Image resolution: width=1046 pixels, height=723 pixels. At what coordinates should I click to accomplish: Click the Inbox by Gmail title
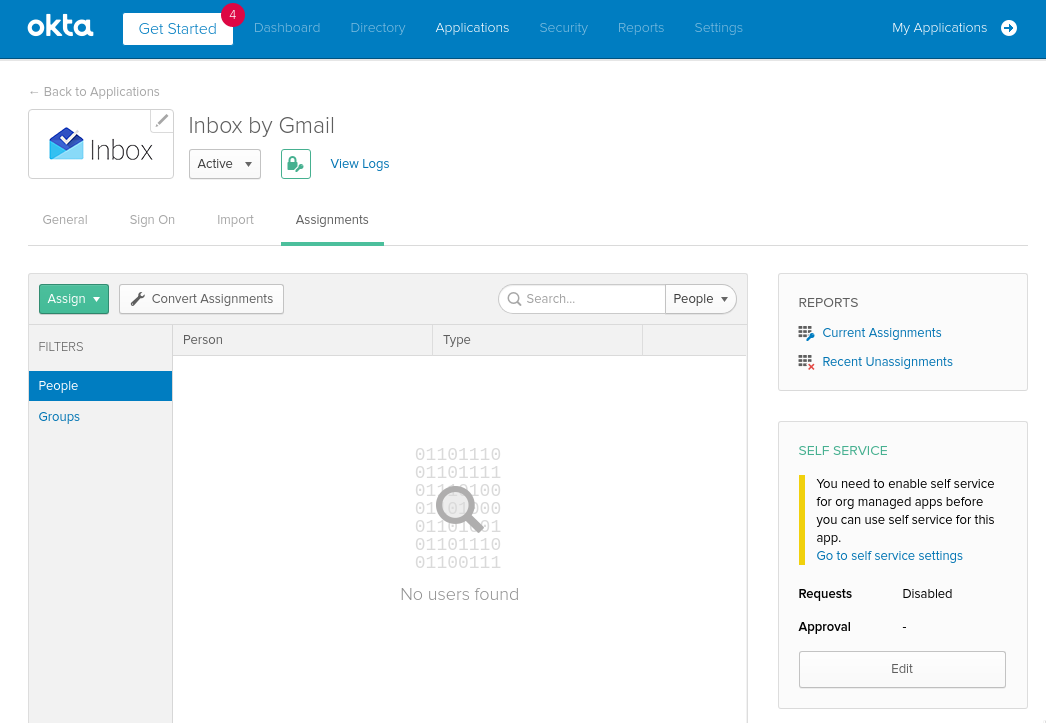click(262, 125)
